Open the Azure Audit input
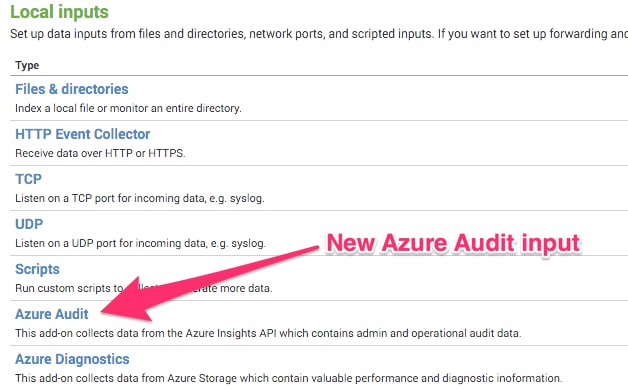Viewport: 628px width, 389px height. click(x=52, y=314)
